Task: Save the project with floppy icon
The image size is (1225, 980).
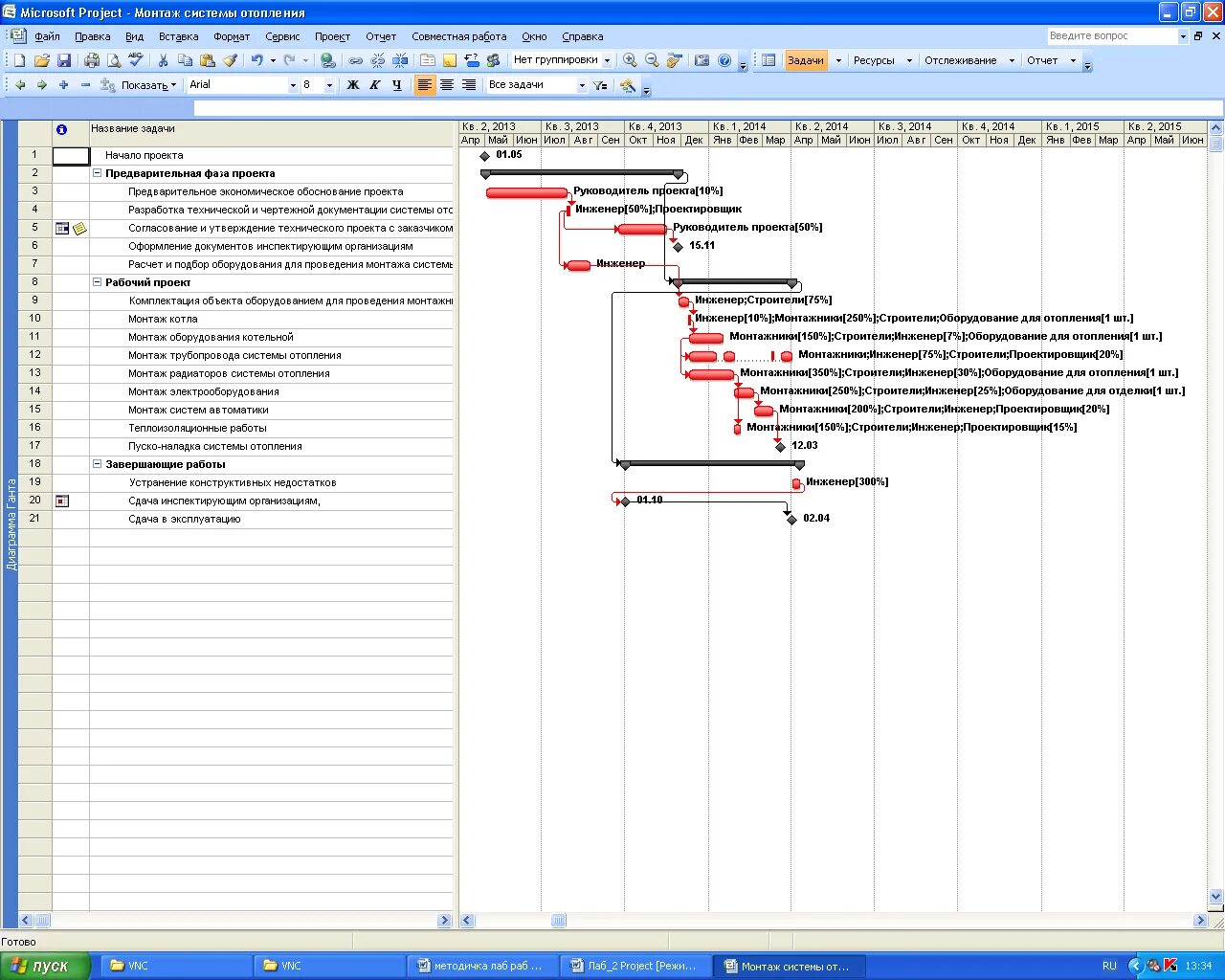Action: [64, 60]
